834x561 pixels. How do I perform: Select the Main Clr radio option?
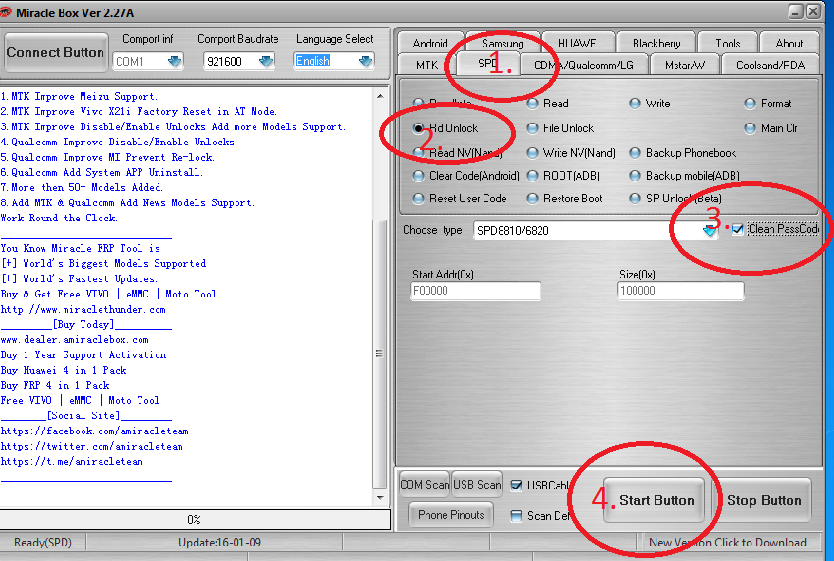pos(750,128)
